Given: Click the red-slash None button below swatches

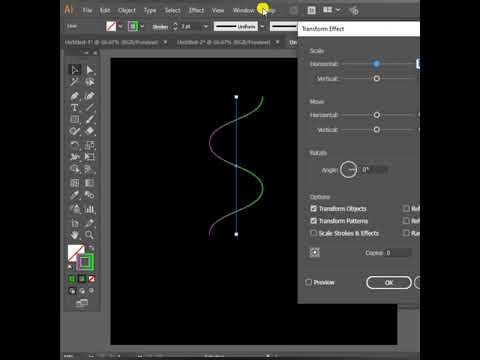Looking at the screenshot, I should pyautogui.click(x=92, y=279).
